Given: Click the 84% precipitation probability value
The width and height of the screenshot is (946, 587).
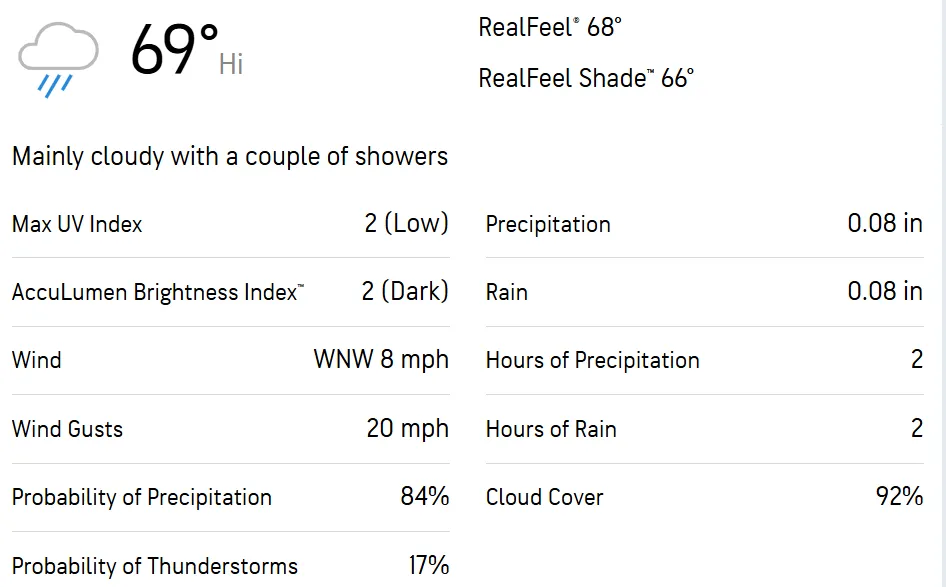Looking at the screenshot, I should [424, 496].
